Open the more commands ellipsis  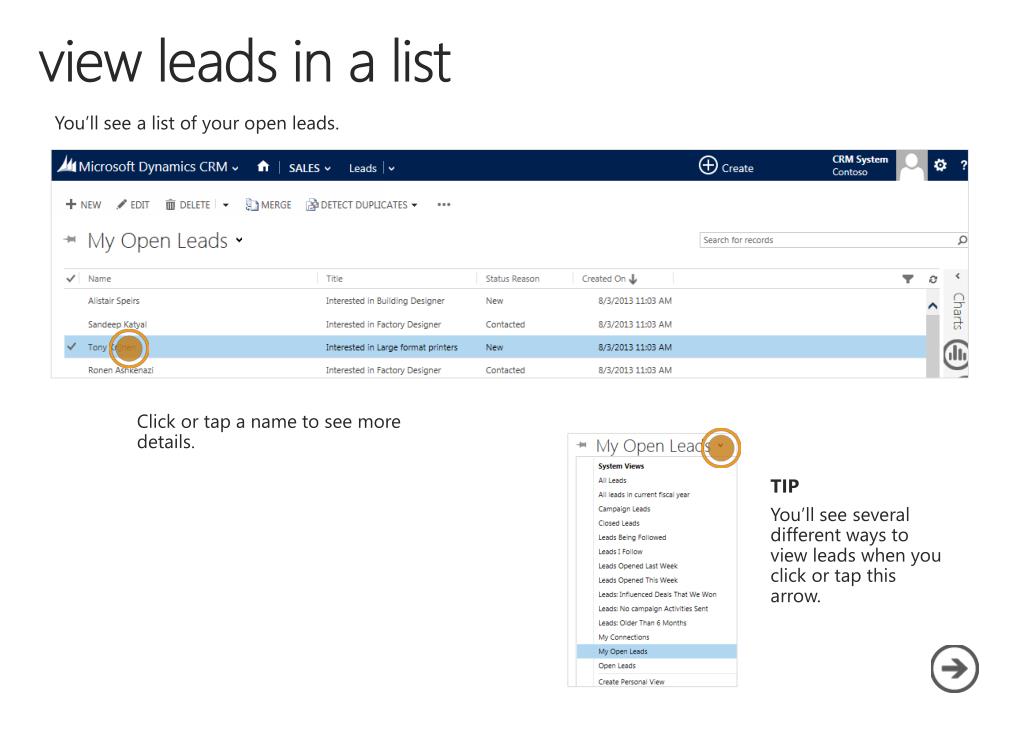click(x=444, y=204)
